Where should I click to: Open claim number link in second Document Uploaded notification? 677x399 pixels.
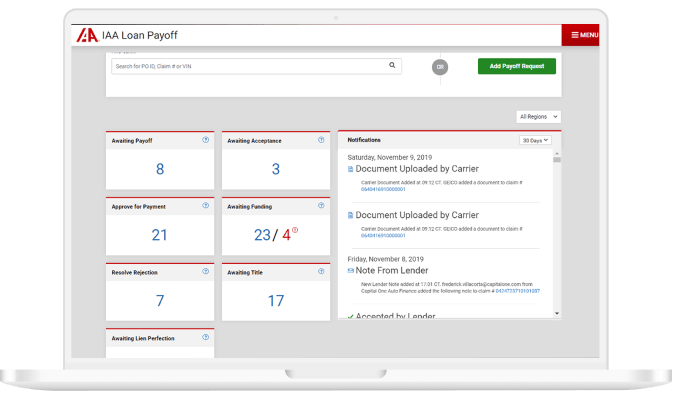(383, 236)
